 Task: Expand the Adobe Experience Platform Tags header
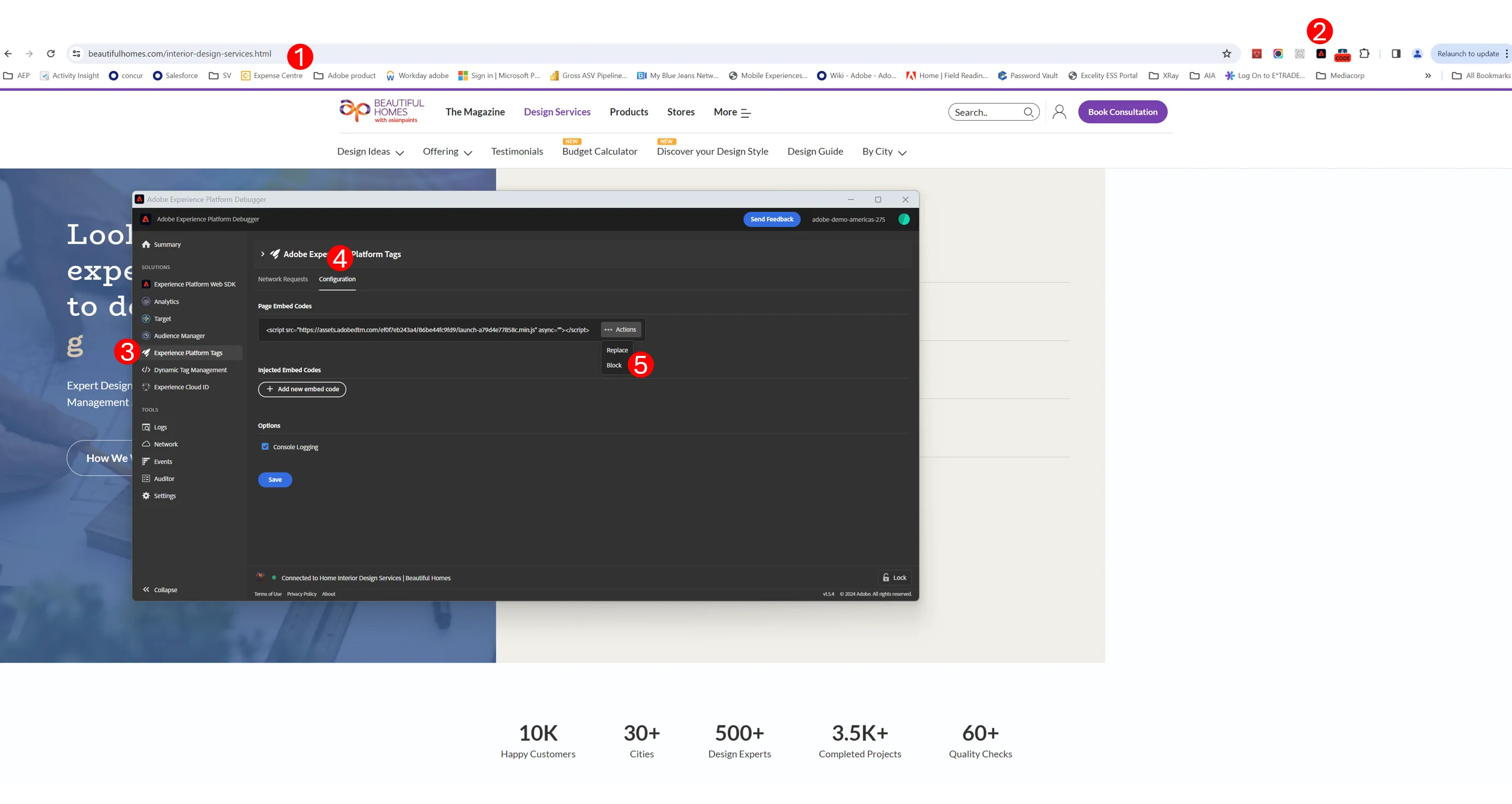pos(263,254)
